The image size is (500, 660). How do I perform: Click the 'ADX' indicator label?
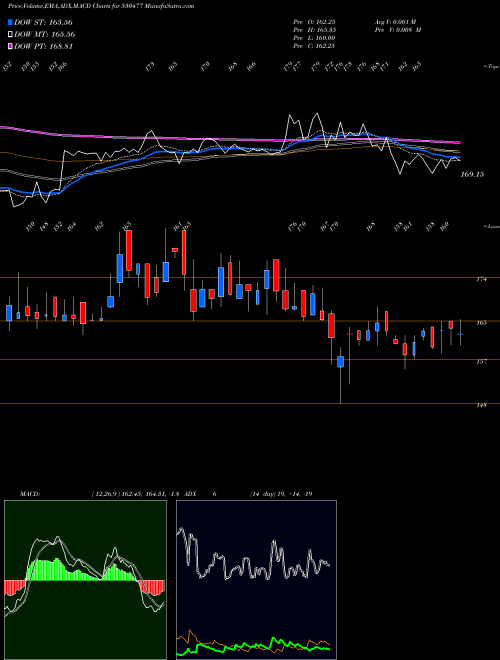point(190,494)
